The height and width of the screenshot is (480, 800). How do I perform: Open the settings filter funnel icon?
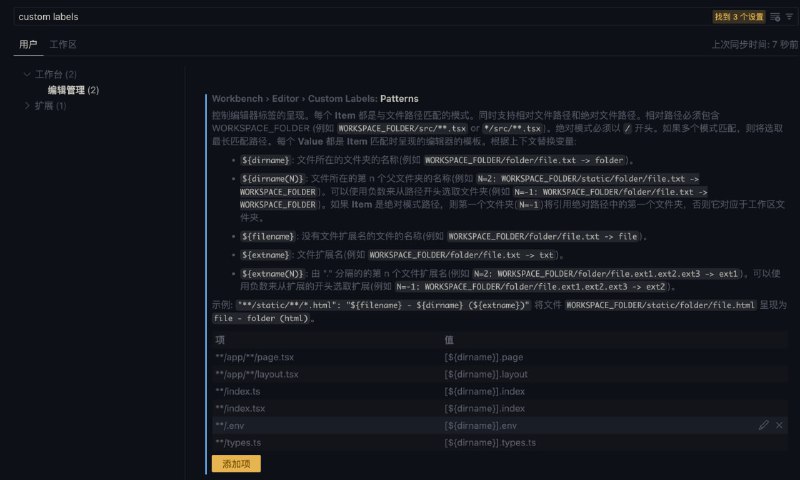click(789, 17)
